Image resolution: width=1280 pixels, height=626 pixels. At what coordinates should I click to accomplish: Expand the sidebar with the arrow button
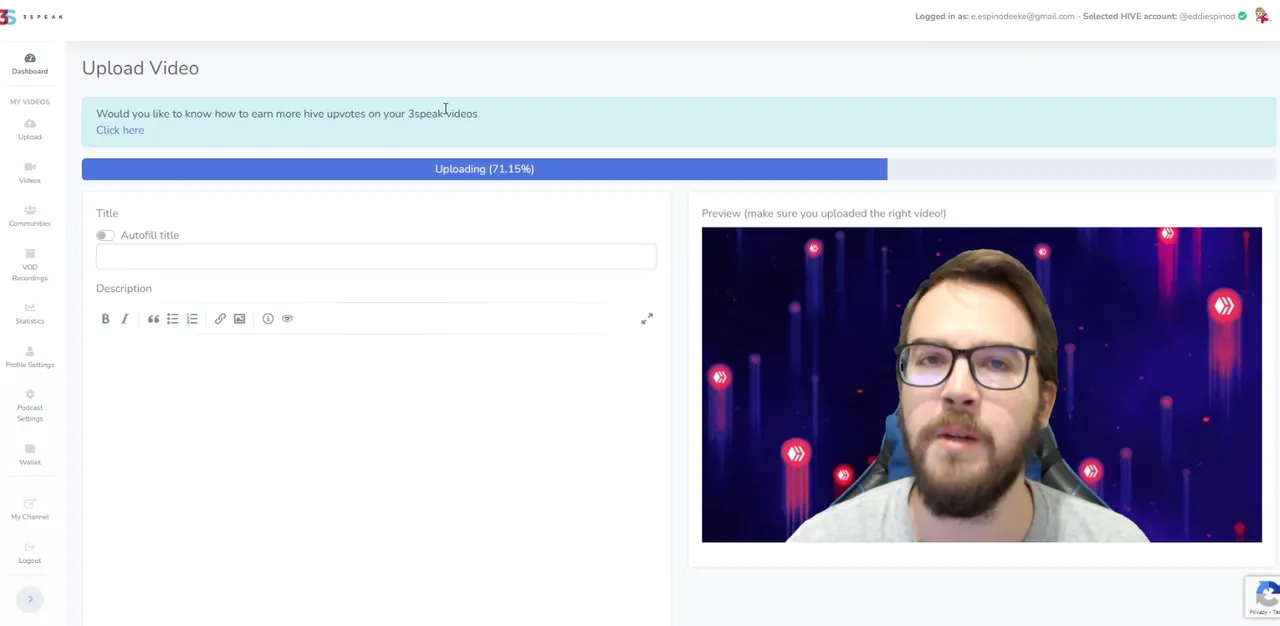click(30, 599)
